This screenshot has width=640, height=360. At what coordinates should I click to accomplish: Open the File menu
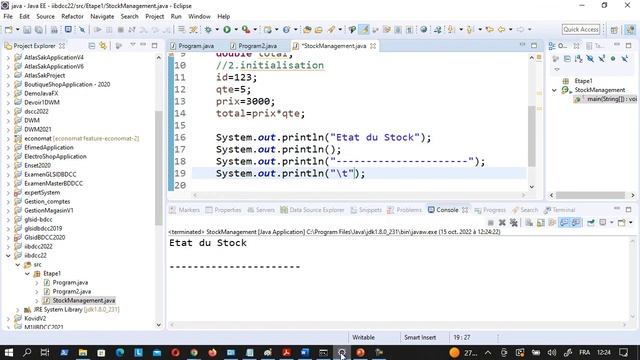pyautogui.click(x=8, y=16)
